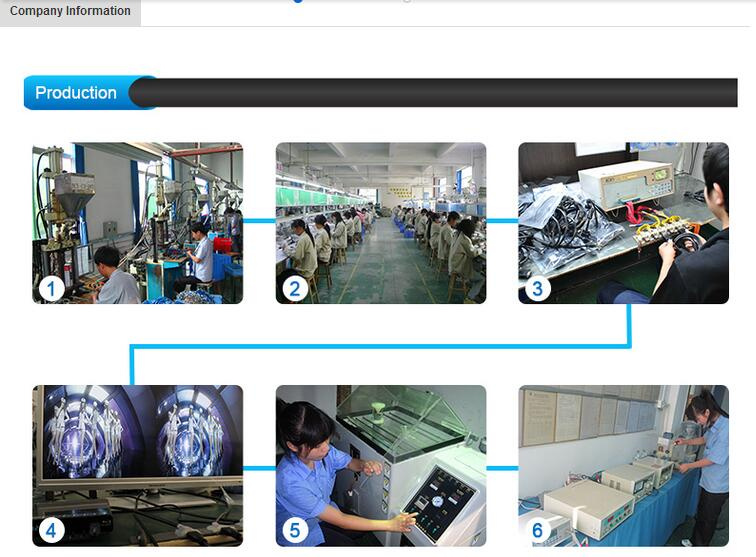Select the number 2 step badge
This screenshot has width=756, height=557.
point(295,289)
